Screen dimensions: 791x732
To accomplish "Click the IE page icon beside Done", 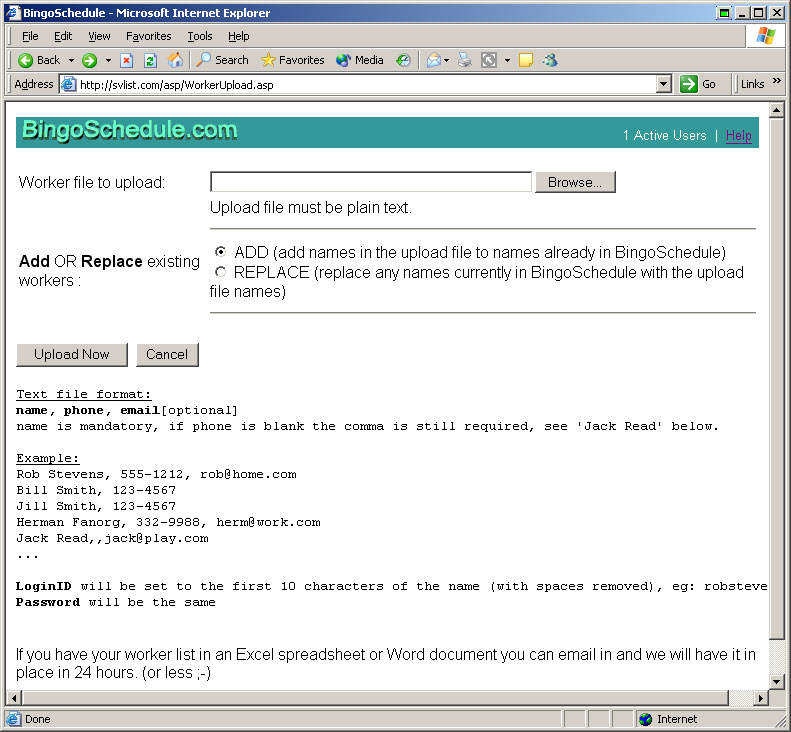I will click(x=14, y=719).
